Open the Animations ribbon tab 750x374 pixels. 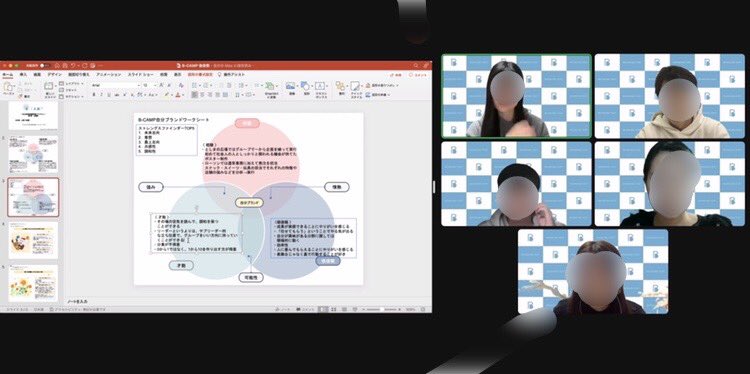(109, 75)
